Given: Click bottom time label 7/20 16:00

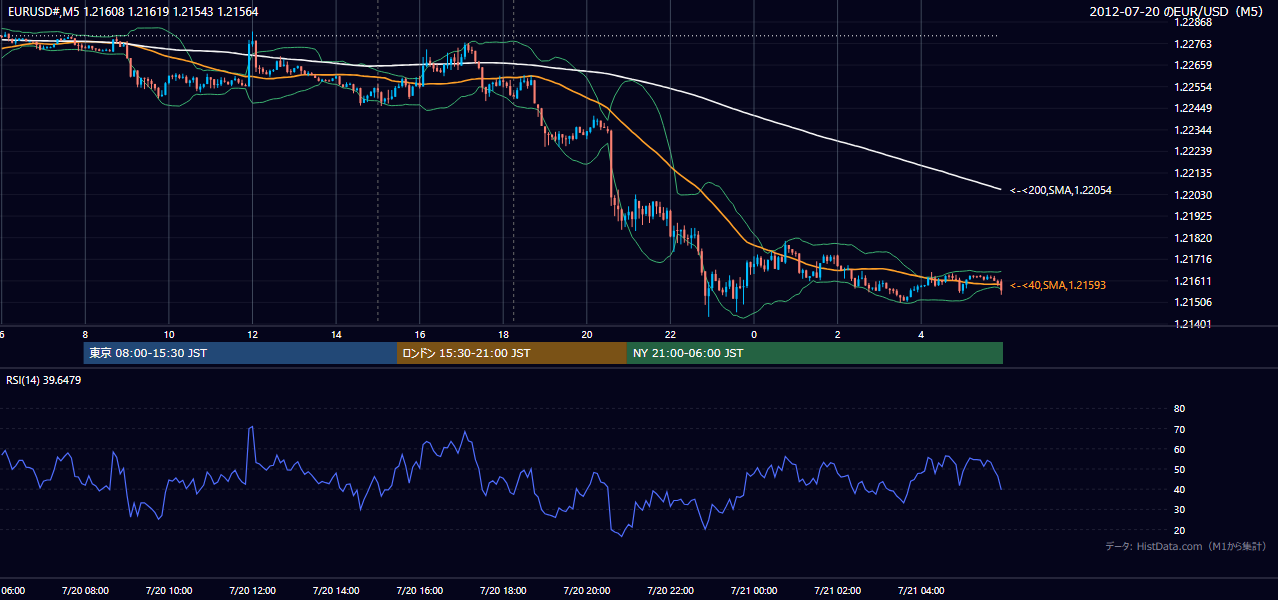Looking at the screenshot, I should 420,591.
